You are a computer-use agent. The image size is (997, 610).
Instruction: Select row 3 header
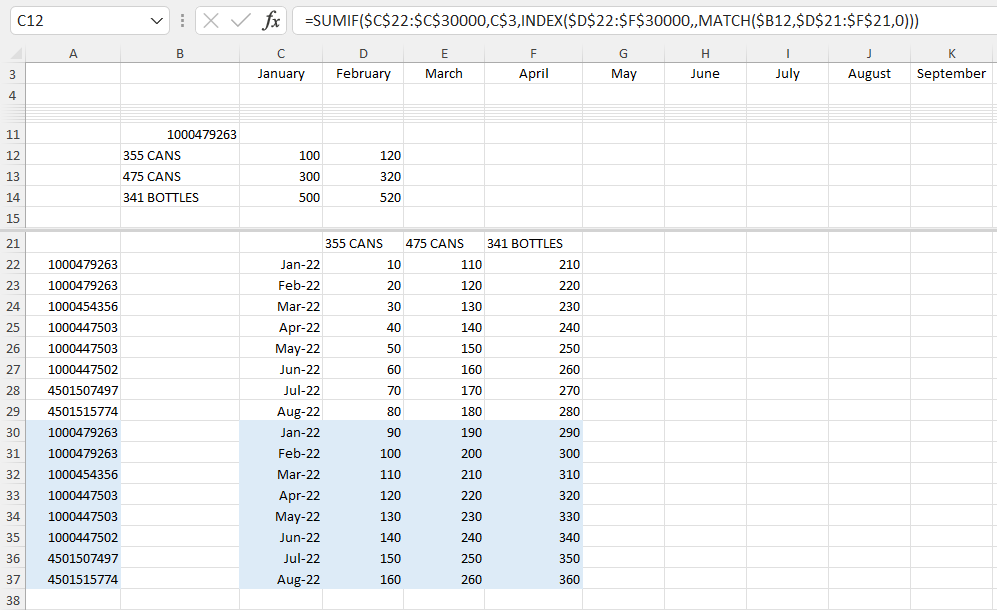click(13, 74)
